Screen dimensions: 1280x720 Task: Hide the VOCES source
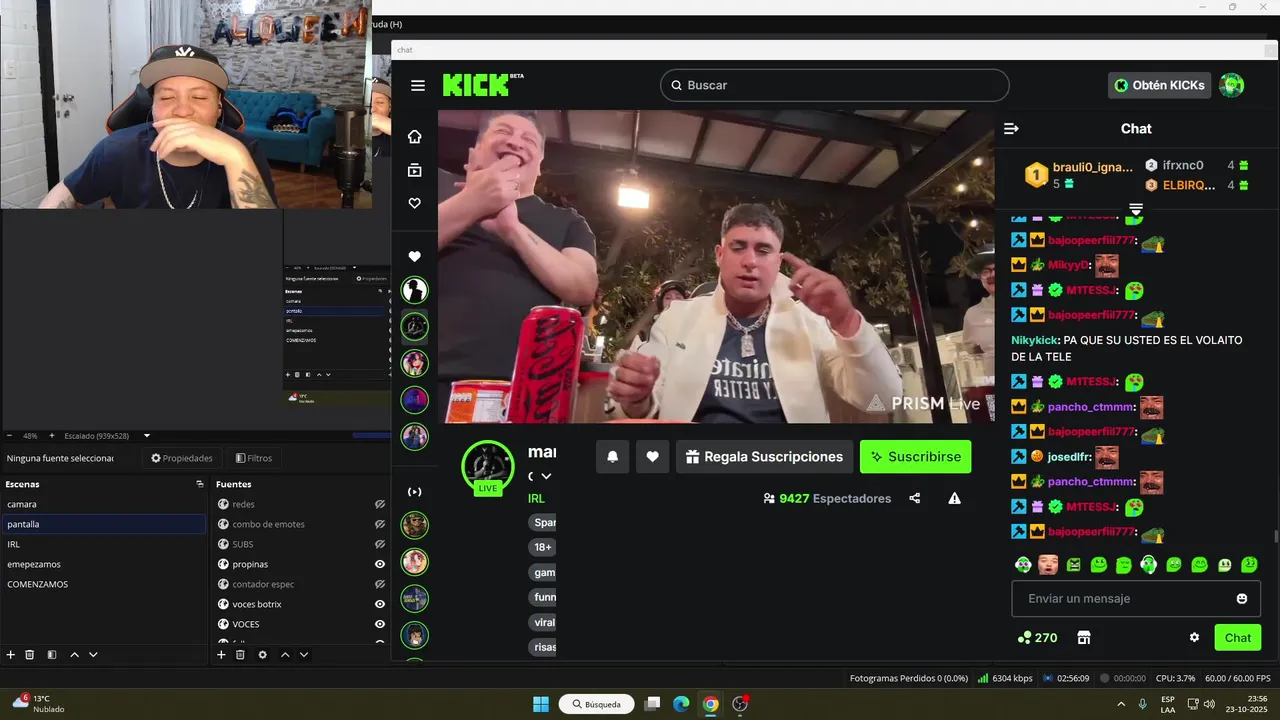(x=380, y=624)
